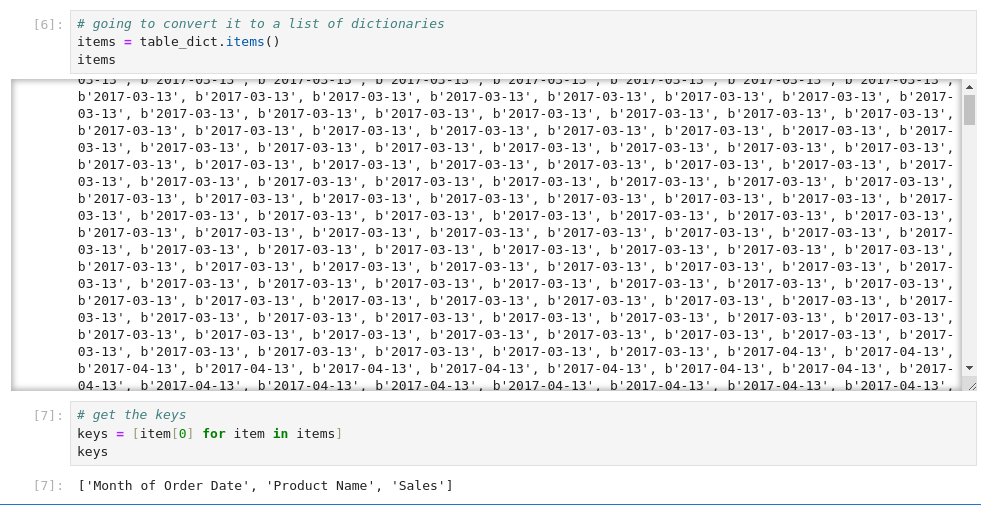Click the 'keys = [item[0] for item in items]' line
The image size is (981, 510).
tap(209, 433)
